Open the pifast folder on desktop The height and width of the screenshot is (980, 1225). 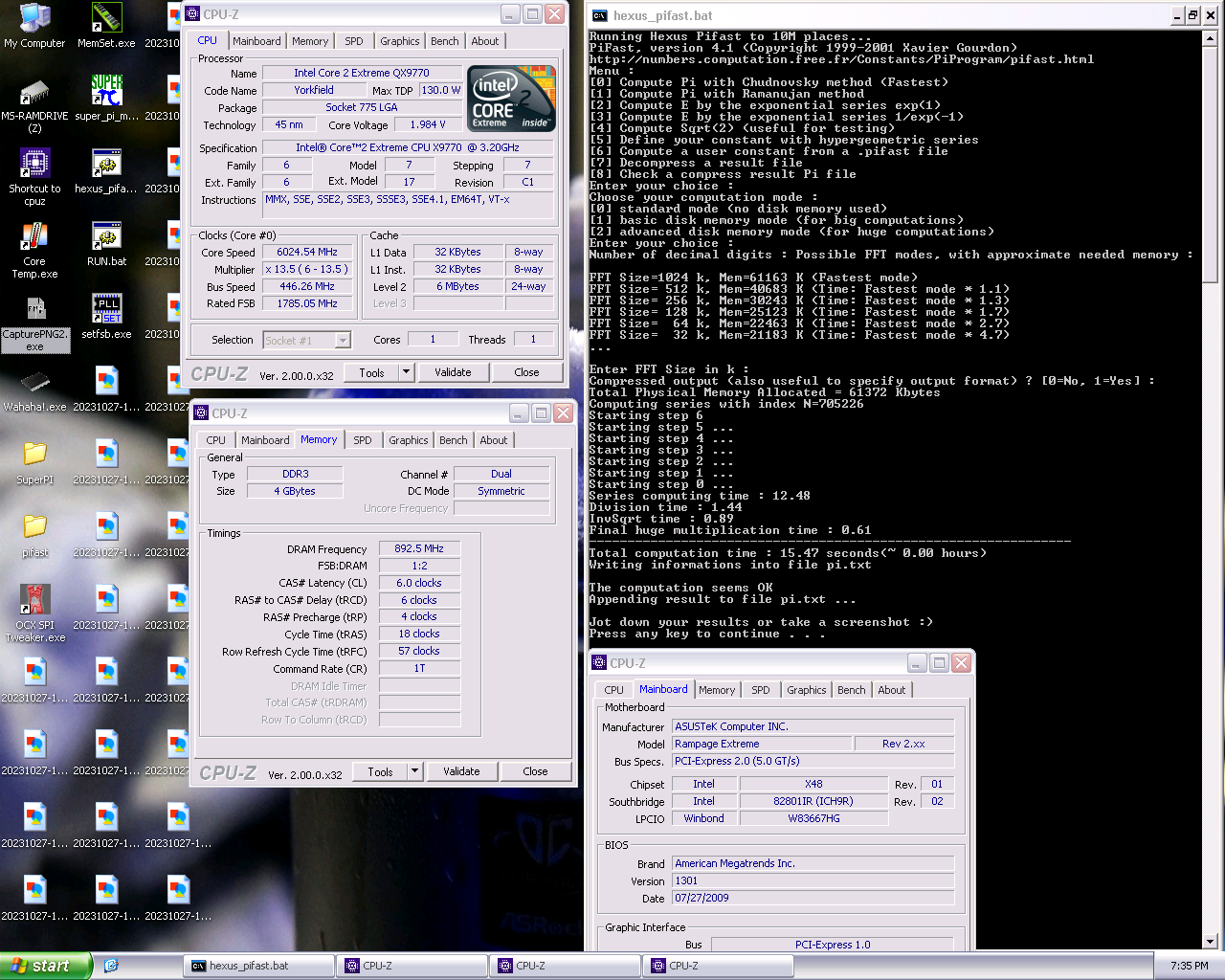click(34, 535)
